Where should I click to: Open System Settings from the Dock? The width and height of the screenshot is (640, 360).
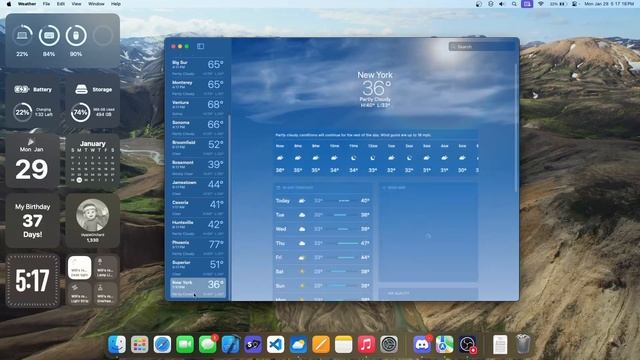click(389, 344)
